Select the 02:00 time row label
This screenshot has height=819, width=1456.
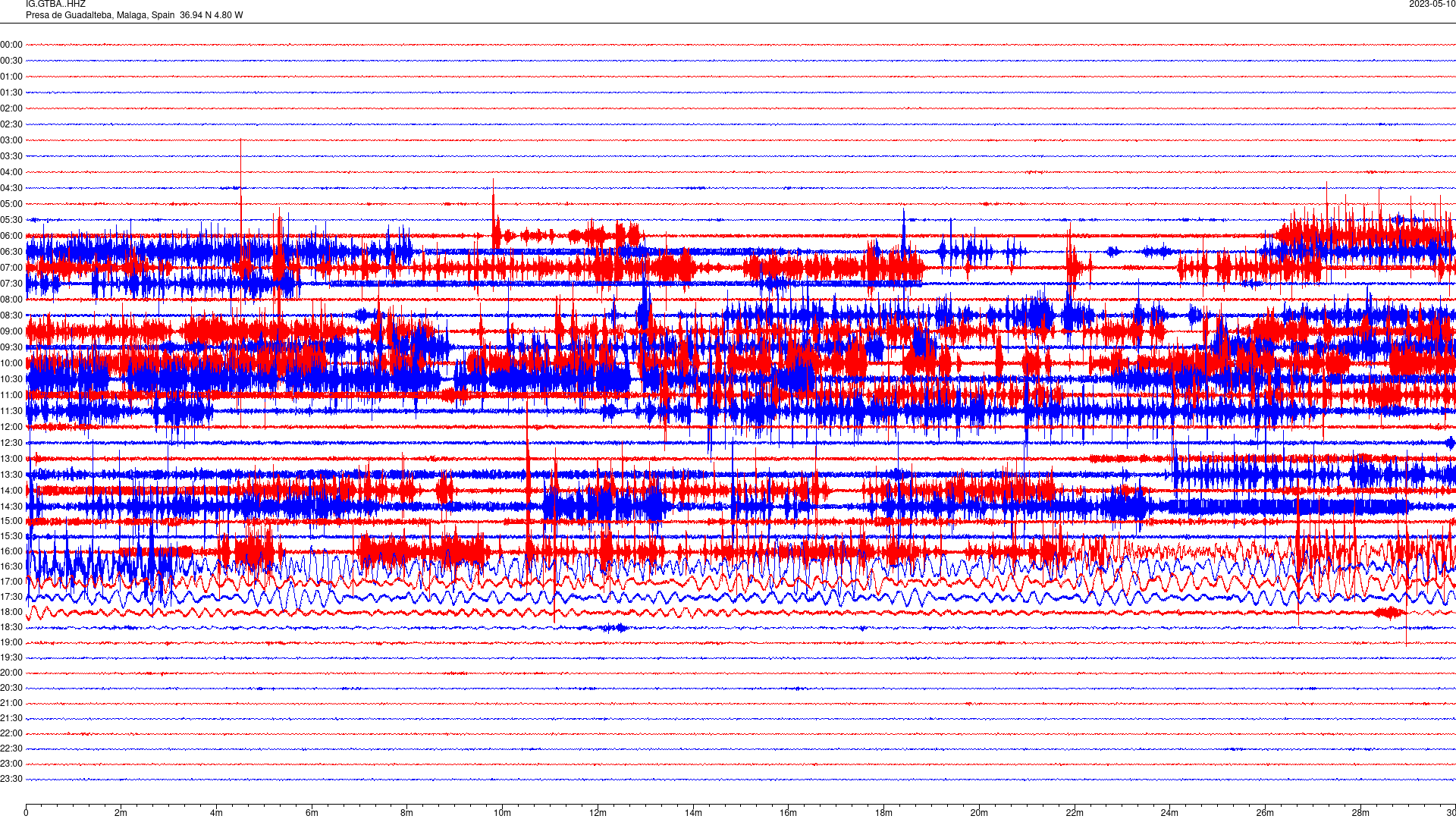pyautogui.click(x=11, y=108)
